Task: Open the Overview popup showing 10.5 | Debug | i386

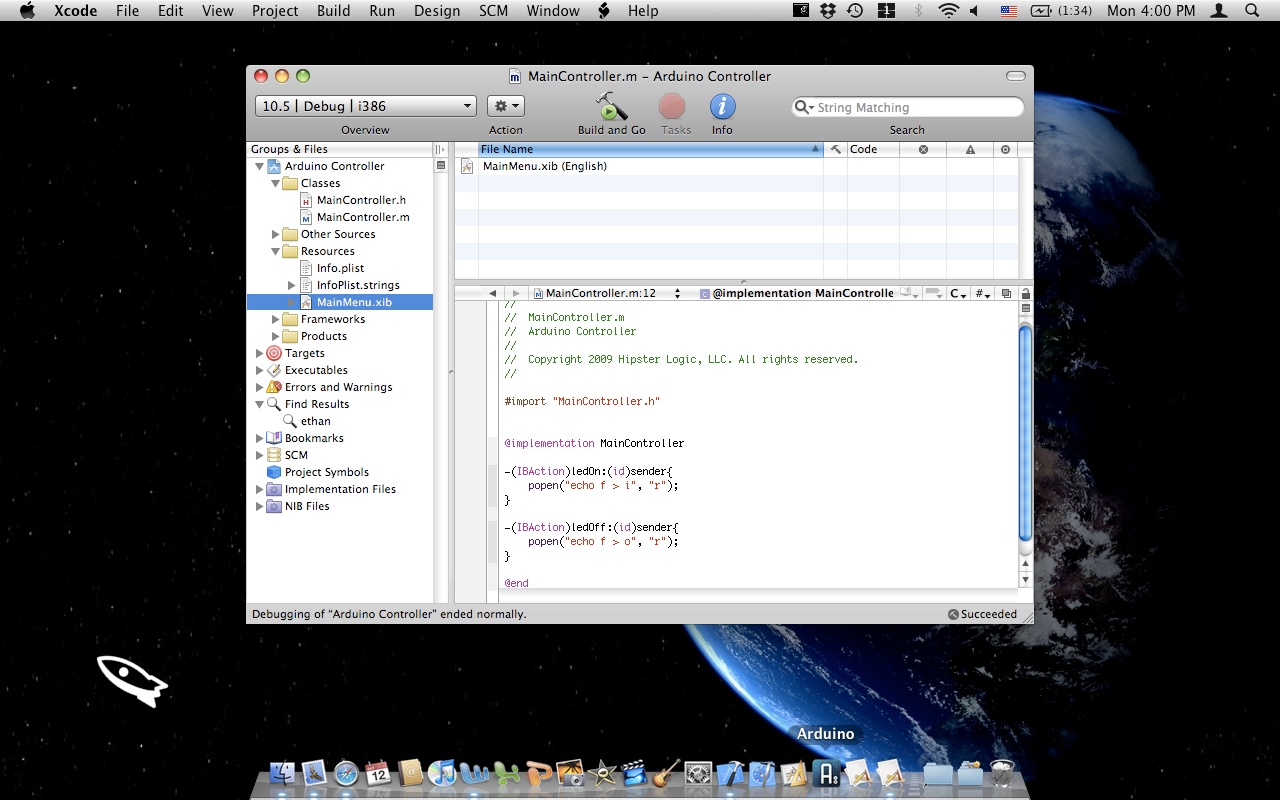Action: (366, 106)
